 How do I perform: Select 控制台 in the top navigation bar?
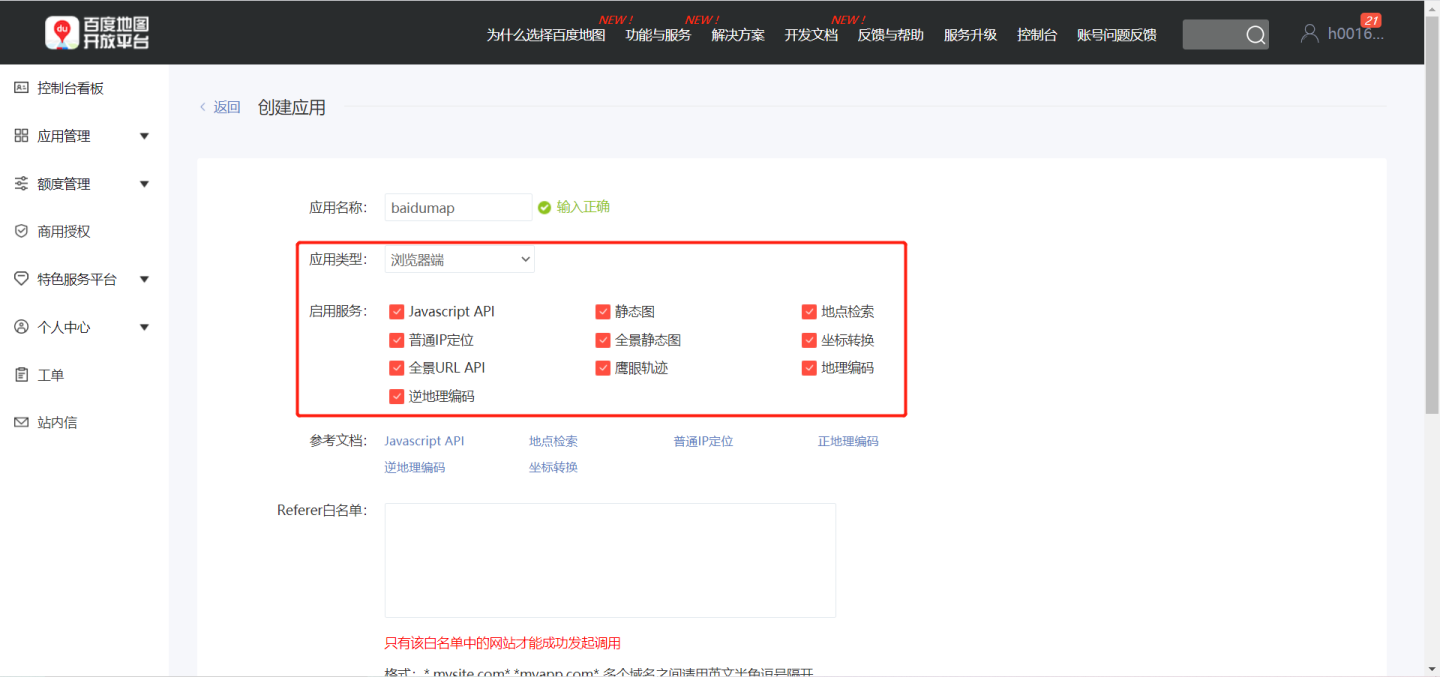click(x=1037, y=35)
